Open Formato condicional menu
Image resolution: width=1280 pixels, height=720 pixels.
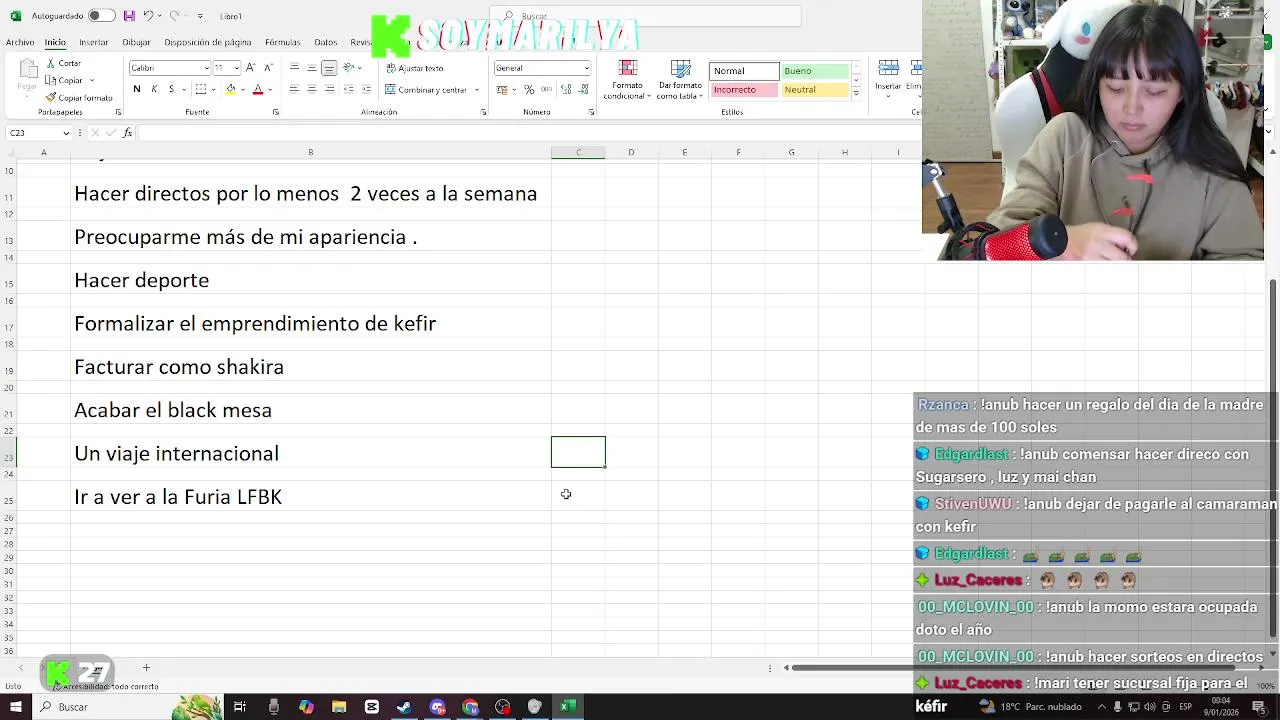pos(627,80)
